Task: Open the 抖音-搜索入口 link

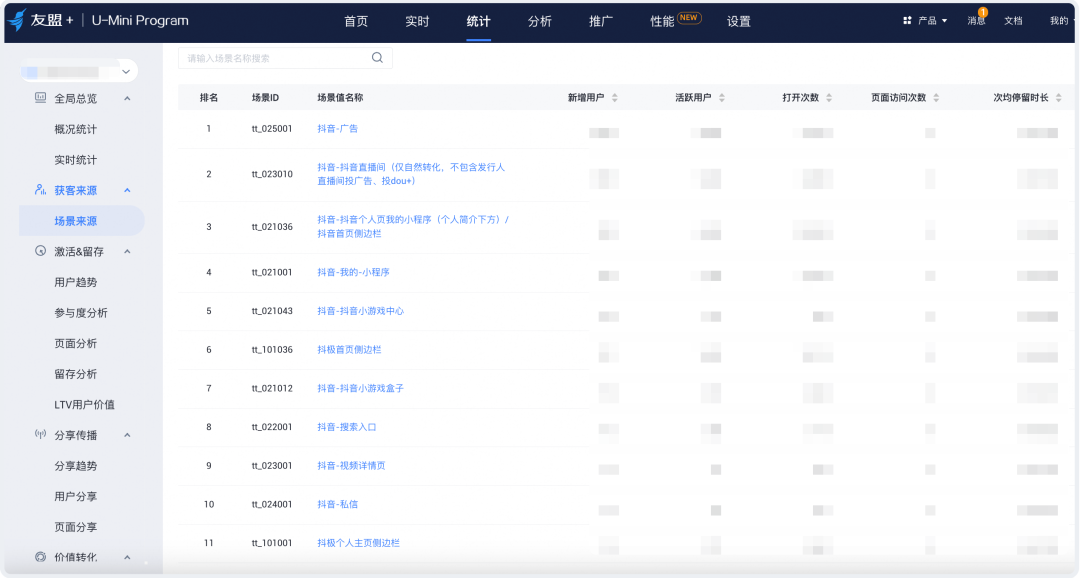Action: (346, 426)
